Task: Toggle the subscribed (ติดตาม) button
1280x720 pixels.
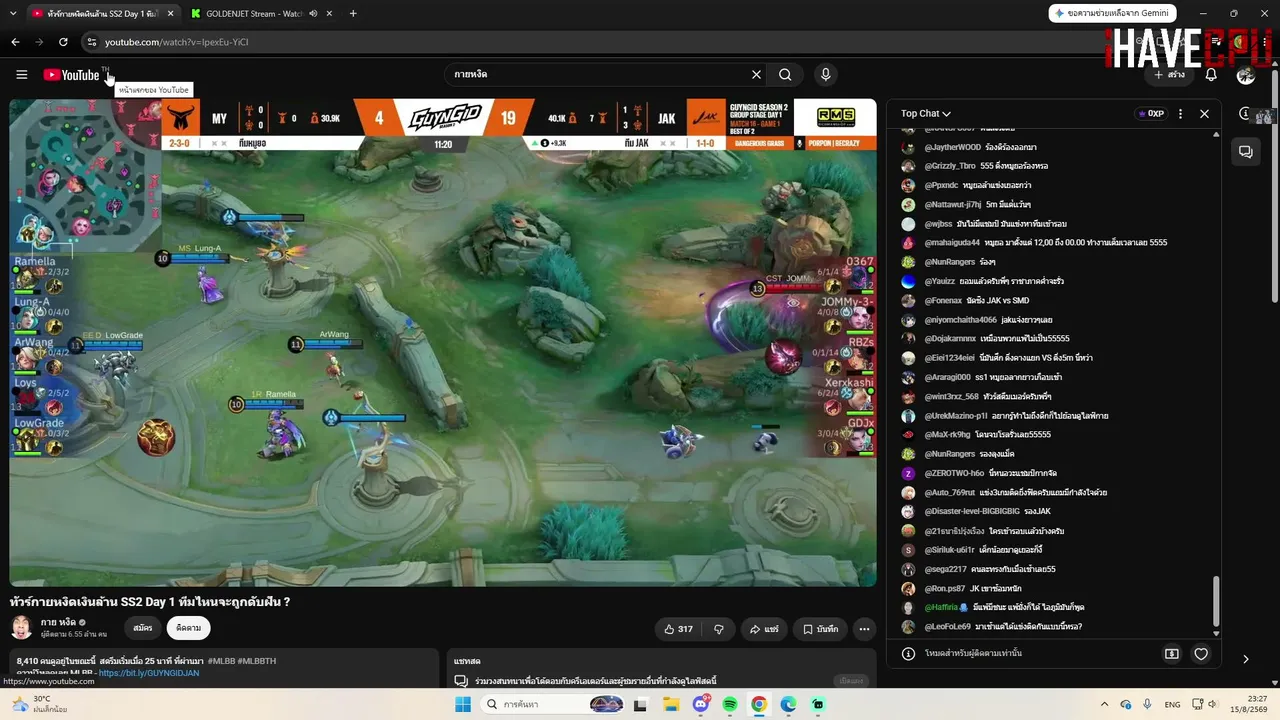Action: click(x=188, y=628)
